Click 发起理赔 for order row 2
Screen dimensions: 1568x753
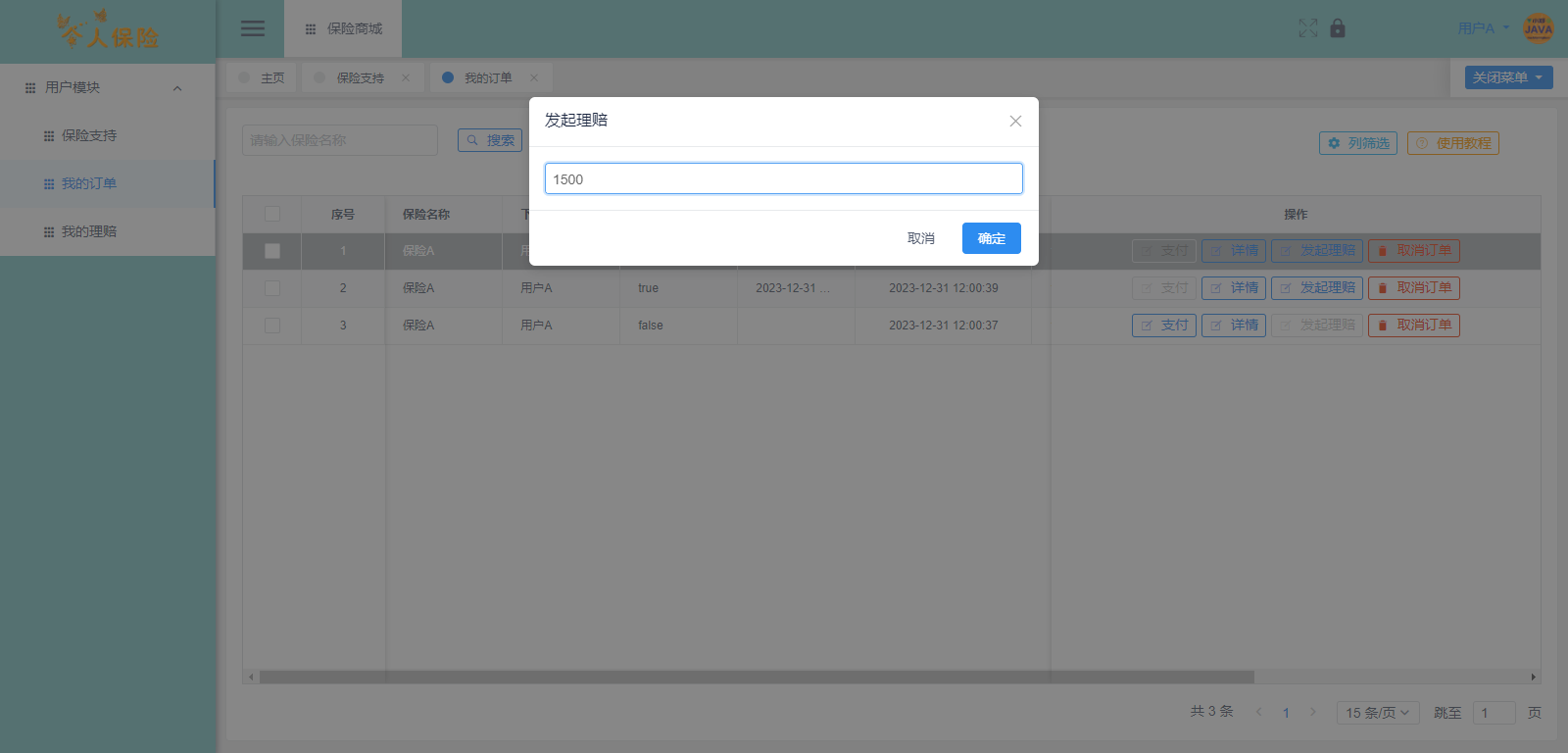pos(1317,288)
